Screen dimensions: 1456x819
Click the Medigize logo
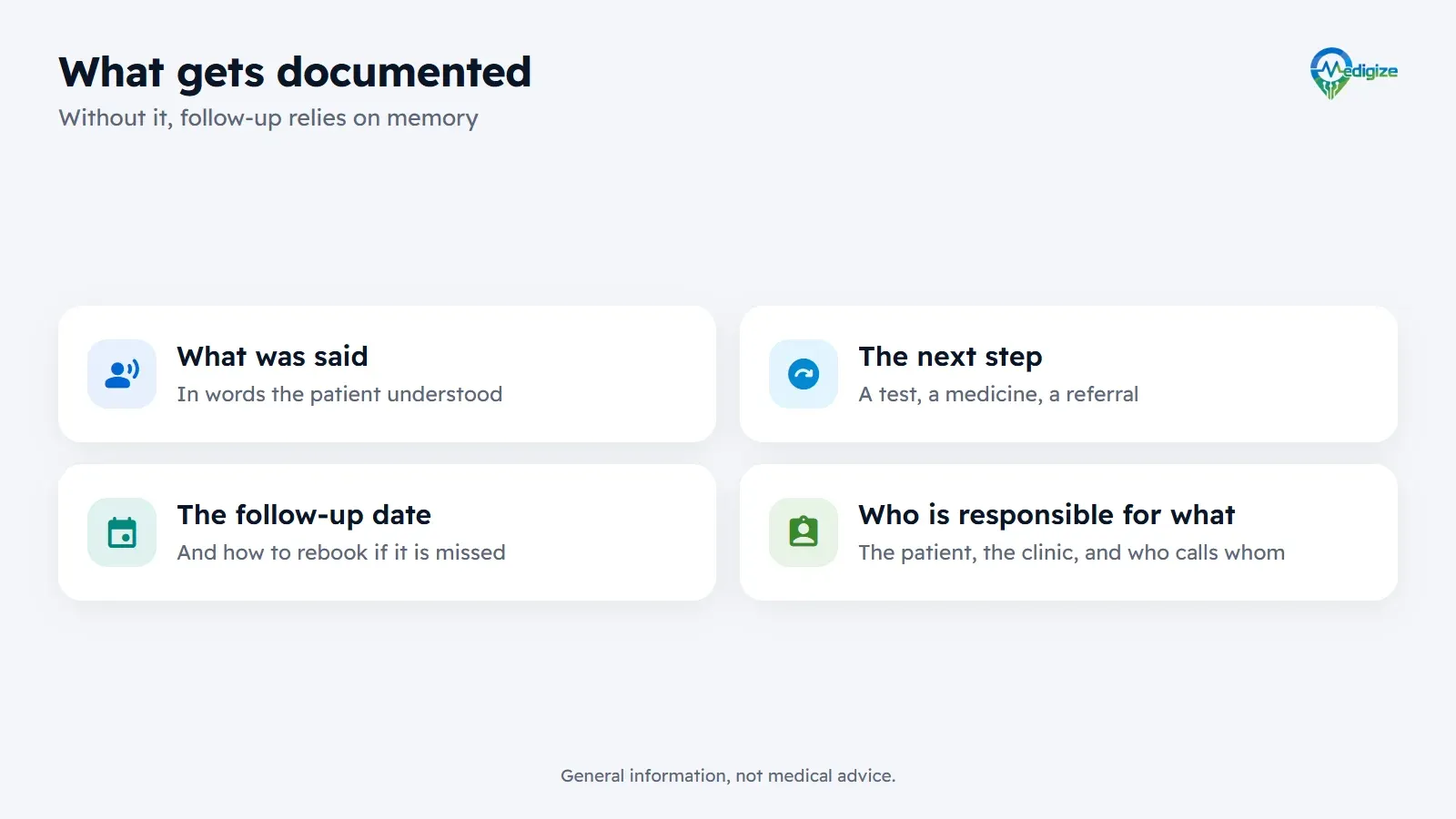[1353, 73]
